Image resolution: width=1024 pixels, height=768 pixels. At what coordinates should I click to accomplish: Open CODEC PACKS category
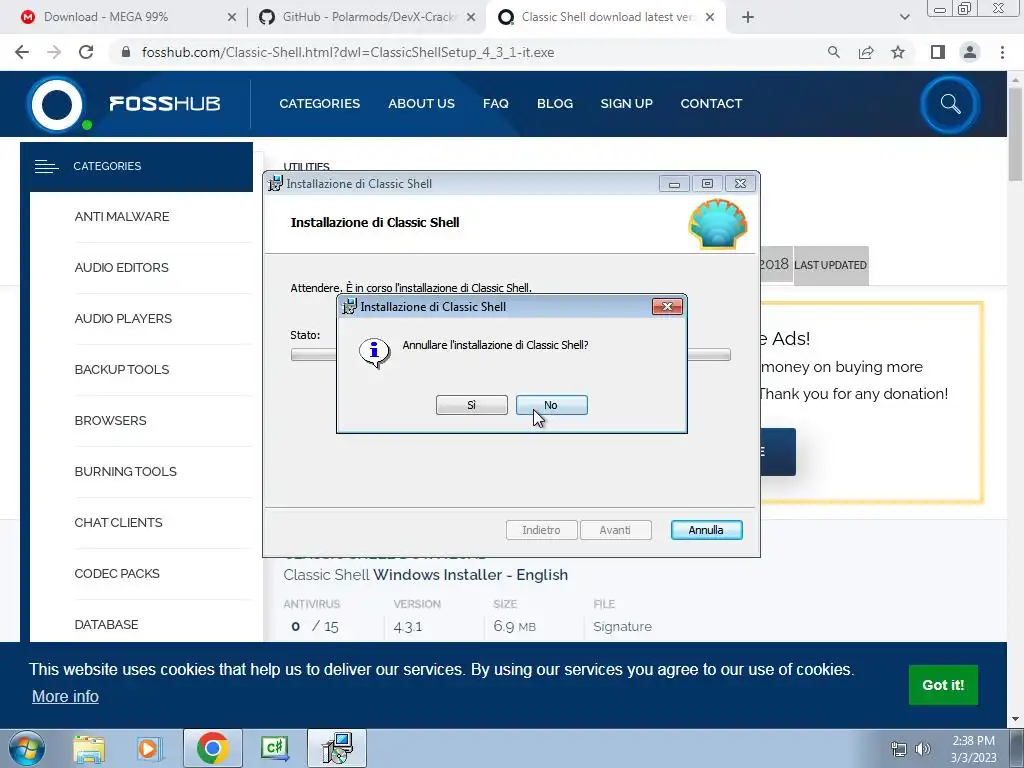117,573
